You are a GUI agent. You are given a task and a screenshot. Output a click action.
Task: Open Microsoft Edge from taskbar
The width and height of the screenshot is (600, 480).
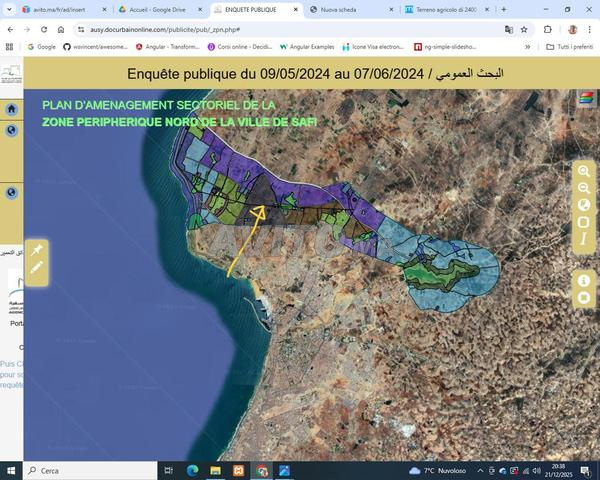(192, 471)
